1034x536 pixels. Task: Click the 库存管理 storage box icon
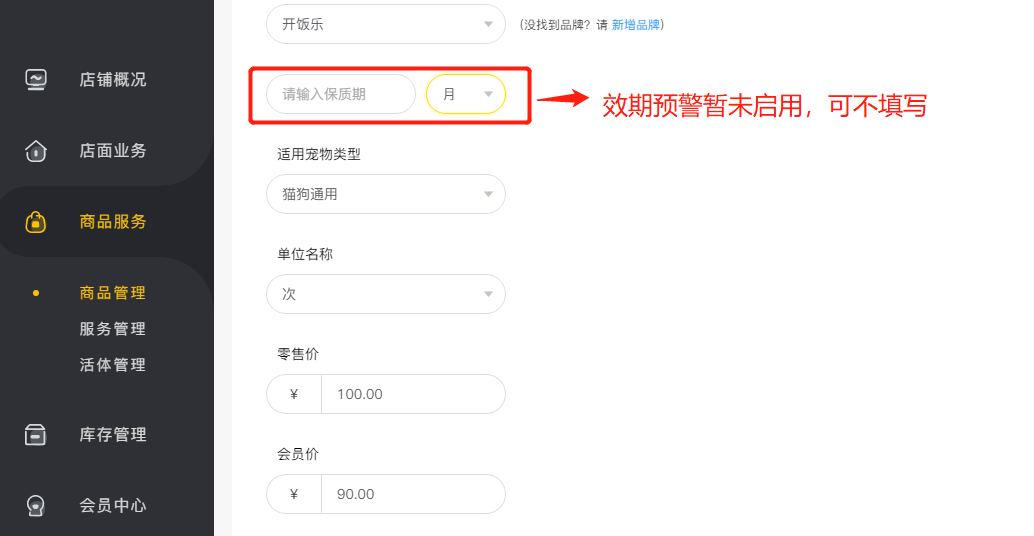(36, 434)
